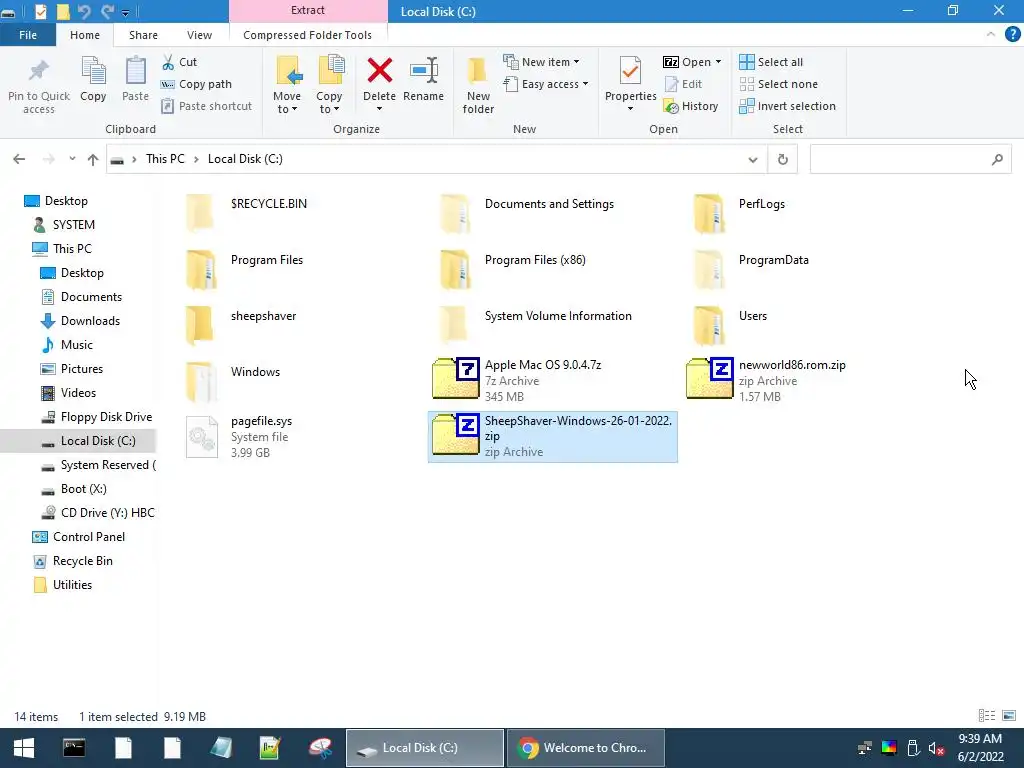Click Local Disk (C:) breadcrumb segment
Image resolution: width=1024 pixels, height=768 pixels.
pos(245,159)
